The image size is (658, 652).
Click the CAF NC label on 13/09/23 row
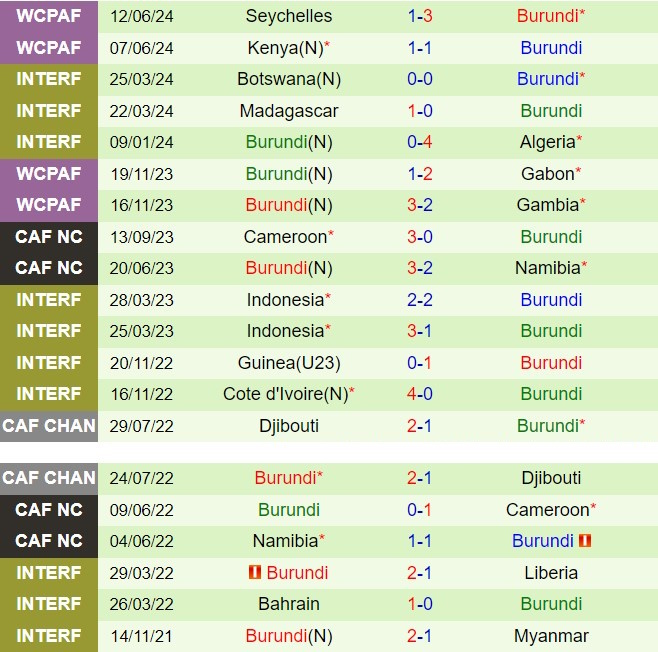[49, 237]
